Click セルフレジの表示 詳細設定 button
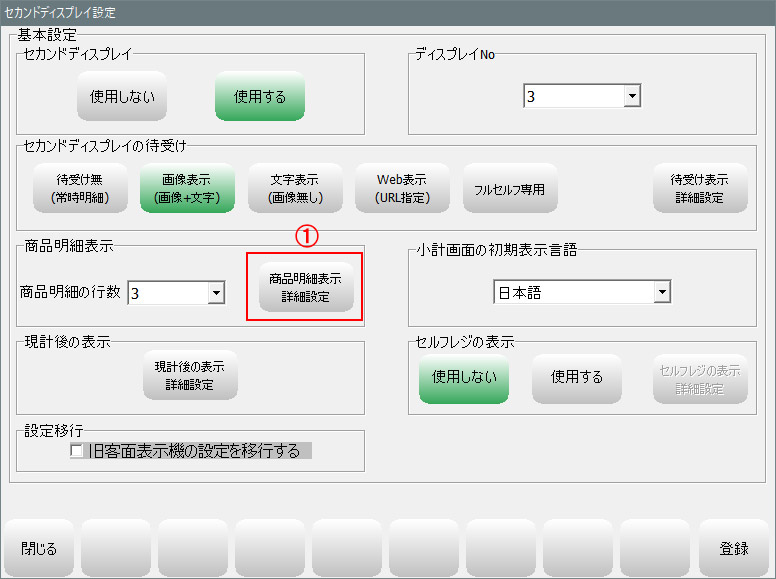Viewport: 776px width, 579px height. [x=700, y=378]
